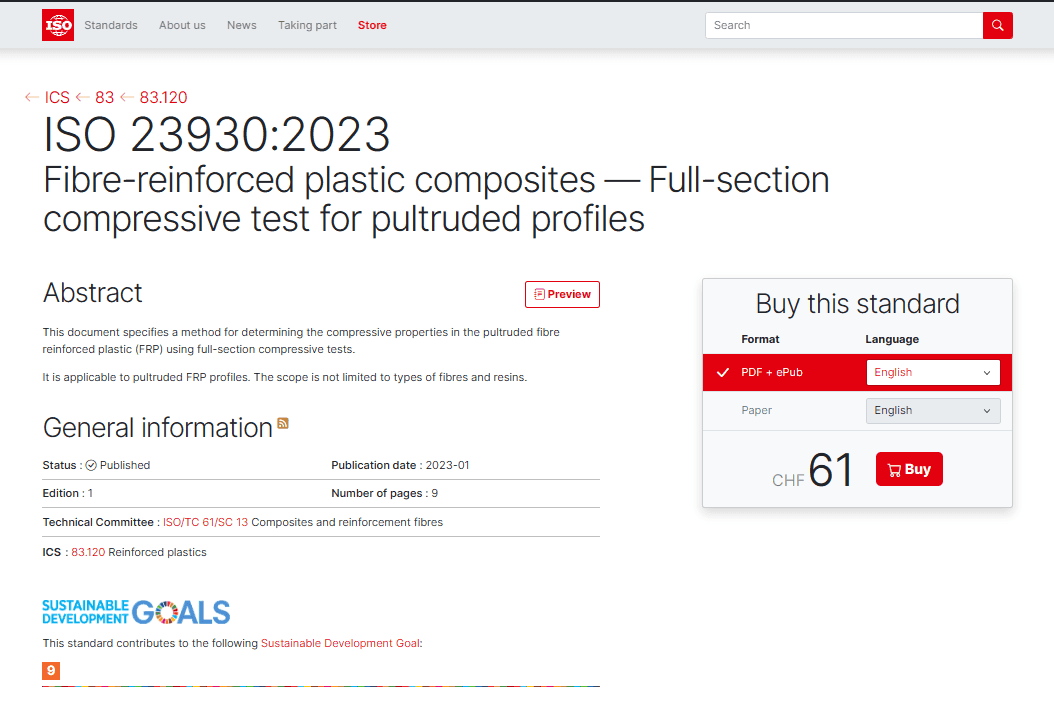Click the red search magnifier button
Image resolution: width=1054 pixels, height=706 pixels.
coord(997,25)
